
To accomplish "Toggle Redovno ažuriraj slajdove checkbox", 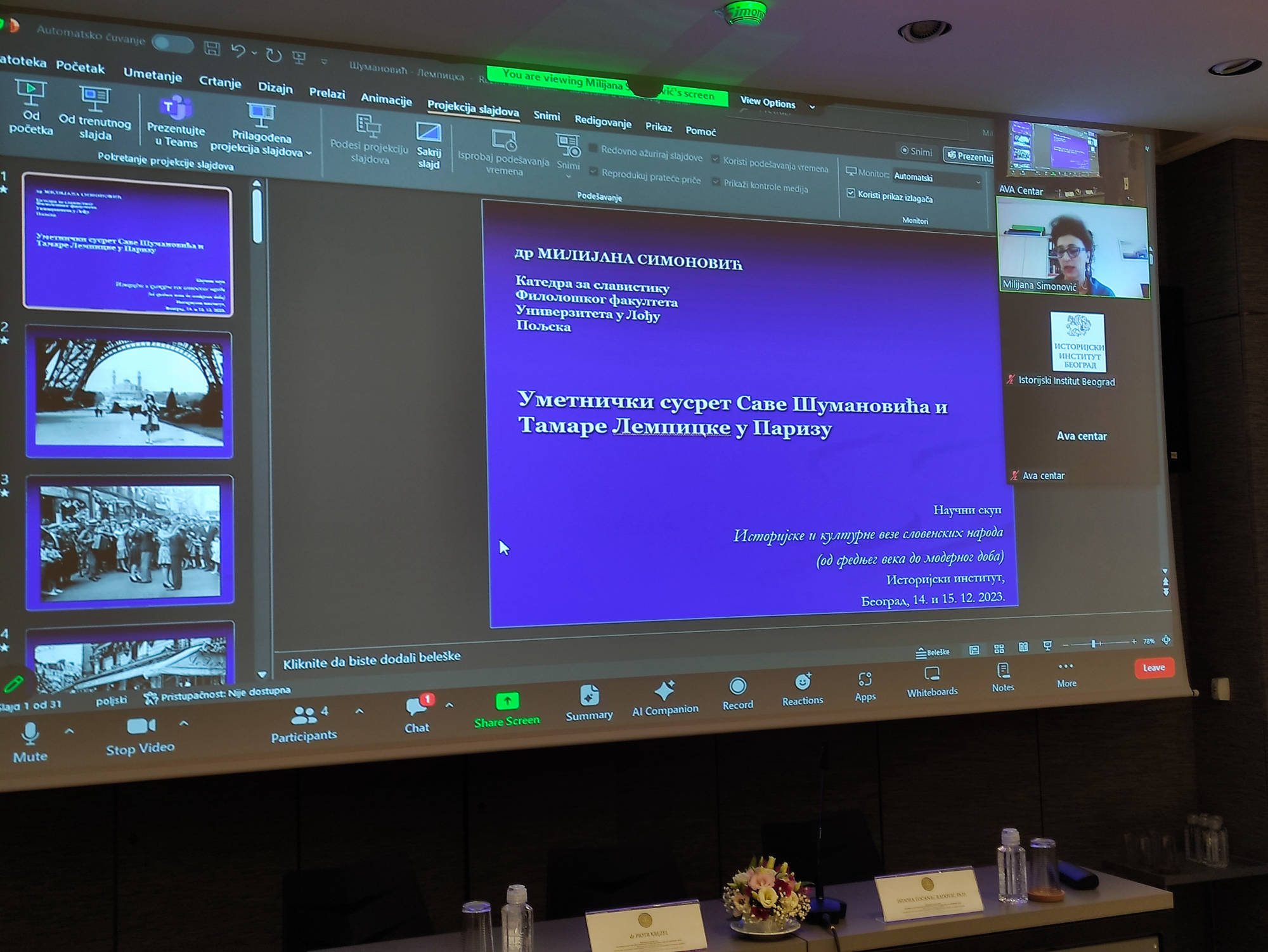I will tap(593, 148).
